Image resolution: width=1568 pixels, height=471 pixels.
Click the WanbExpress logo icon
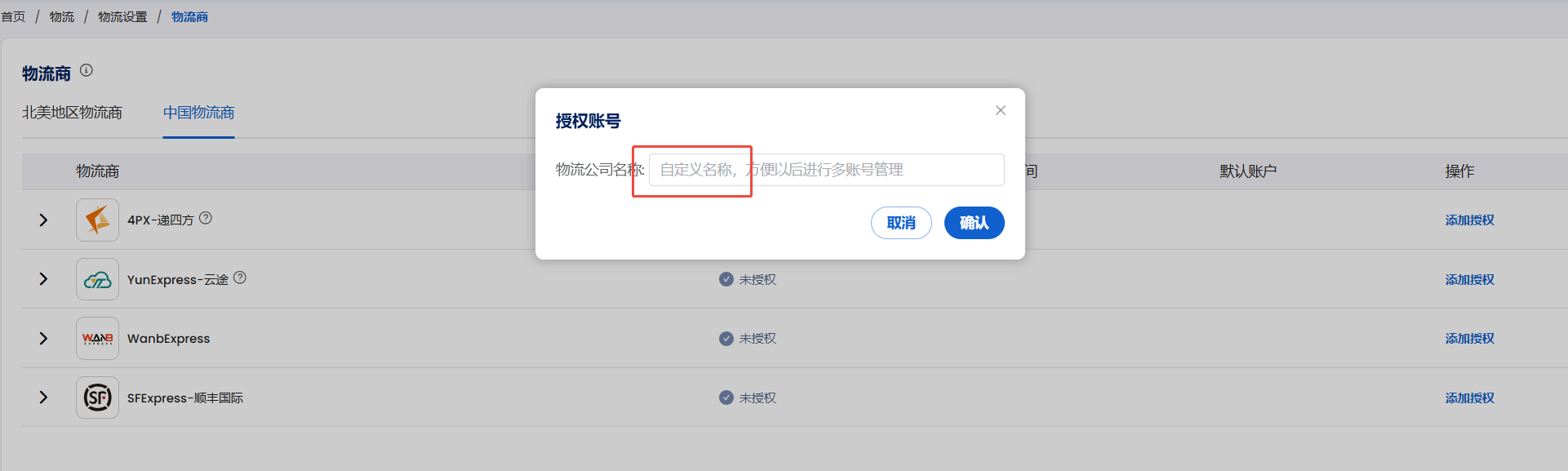[97, 339]
